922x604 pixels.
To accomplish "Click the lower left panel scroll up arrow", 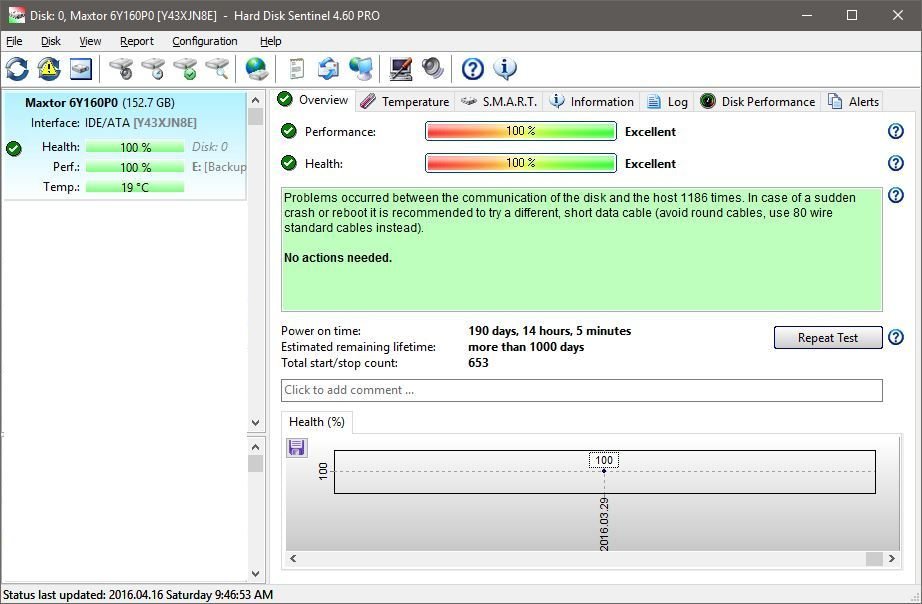I will 255,448.
